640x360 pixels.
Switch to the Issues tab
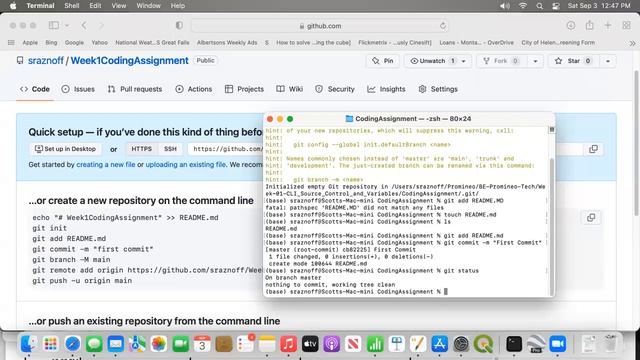(x=78, y=89)
